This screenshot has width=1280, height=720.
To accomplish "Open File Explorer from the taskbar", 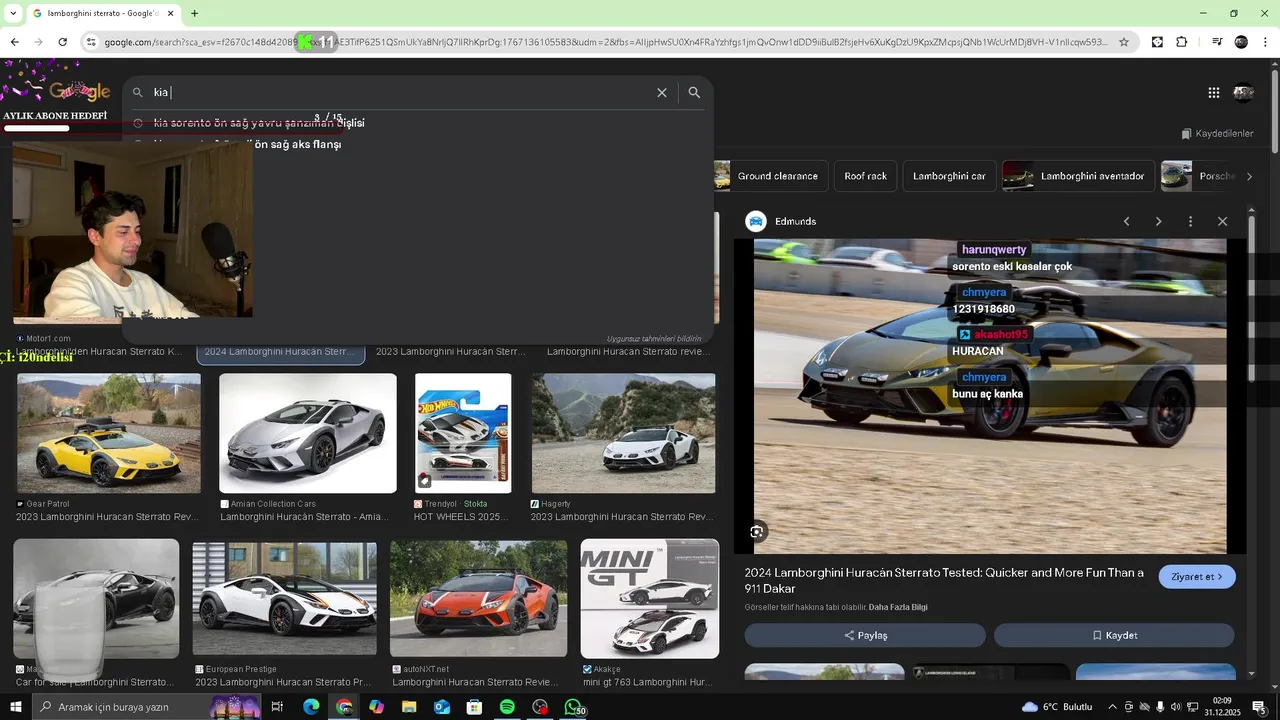I will (409, 707).
